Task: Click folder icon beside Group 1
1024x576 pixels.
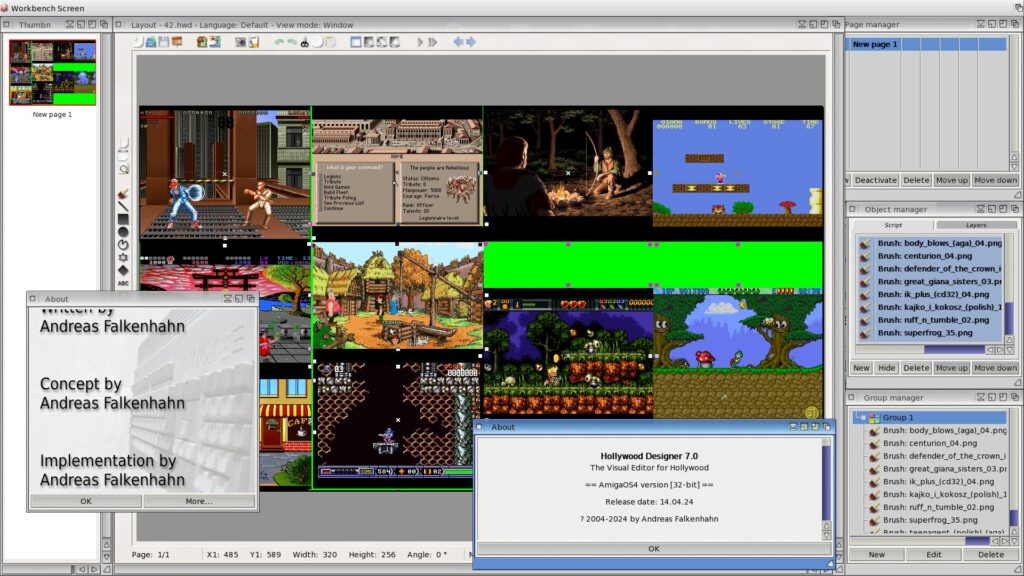Action: coord(874,417)
